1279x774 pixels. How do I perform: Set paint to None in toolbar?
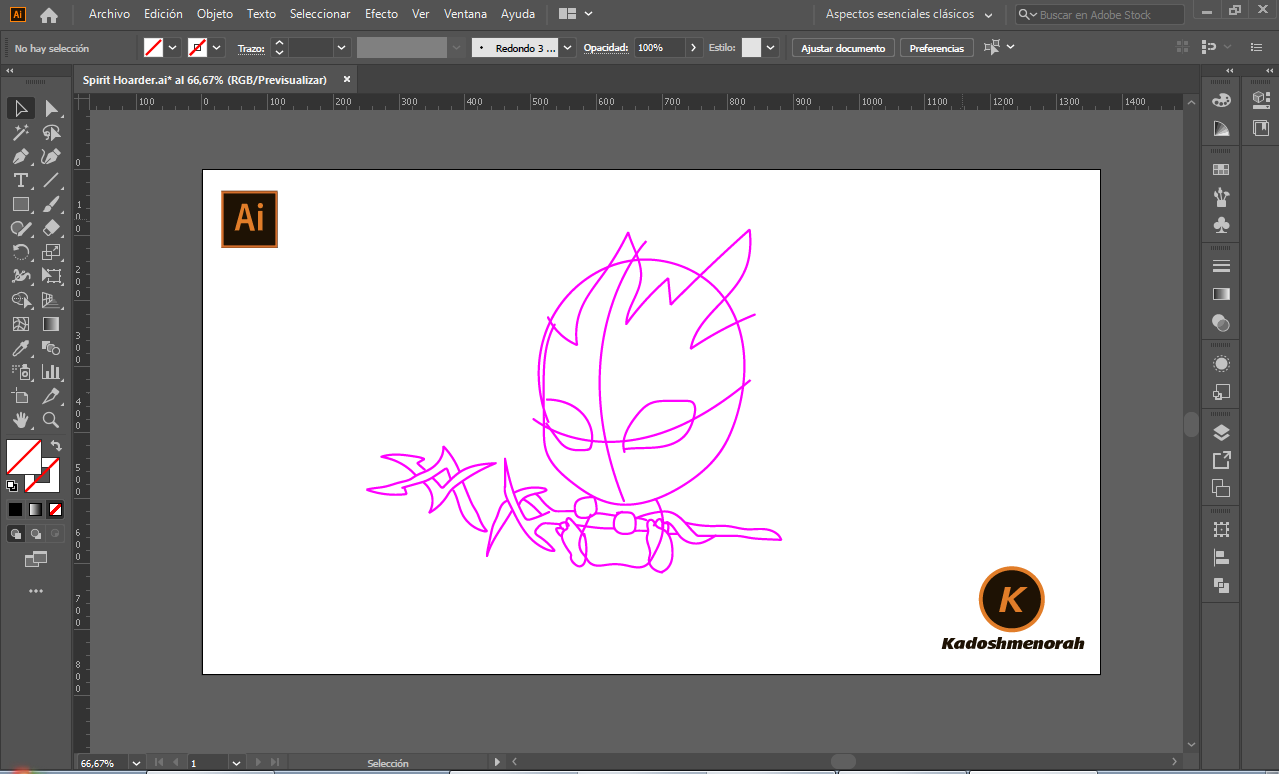[x=56, y=509]
